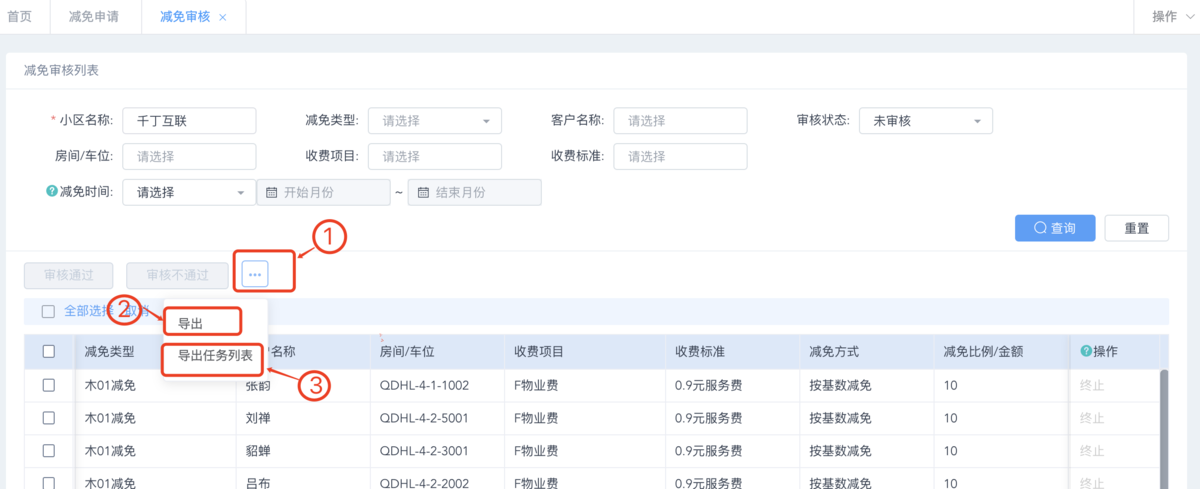
Task: Click 终止 in the 貂蝉 row
Action: click(x=1092, y=451)
